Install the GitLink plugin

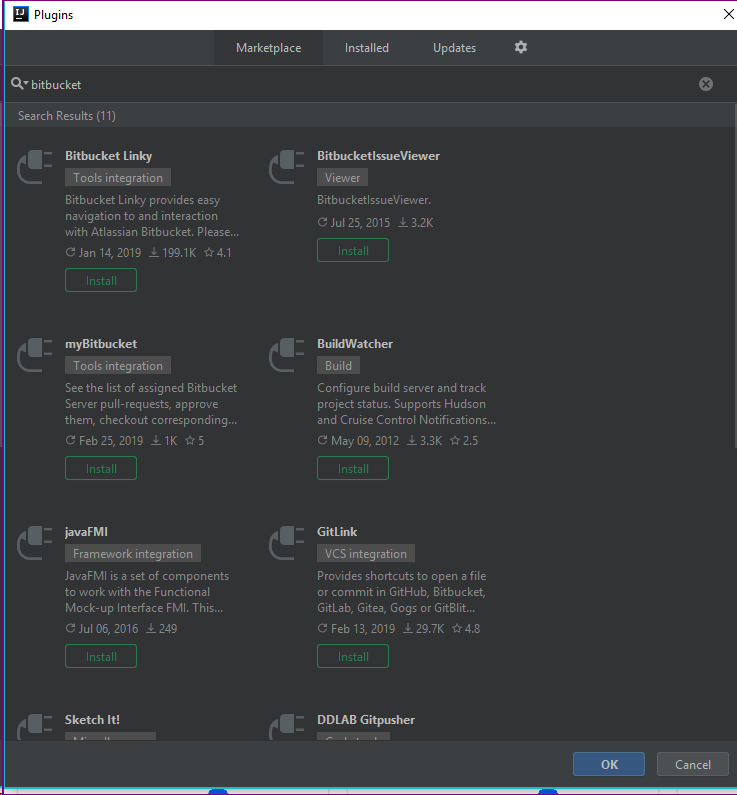353,657
